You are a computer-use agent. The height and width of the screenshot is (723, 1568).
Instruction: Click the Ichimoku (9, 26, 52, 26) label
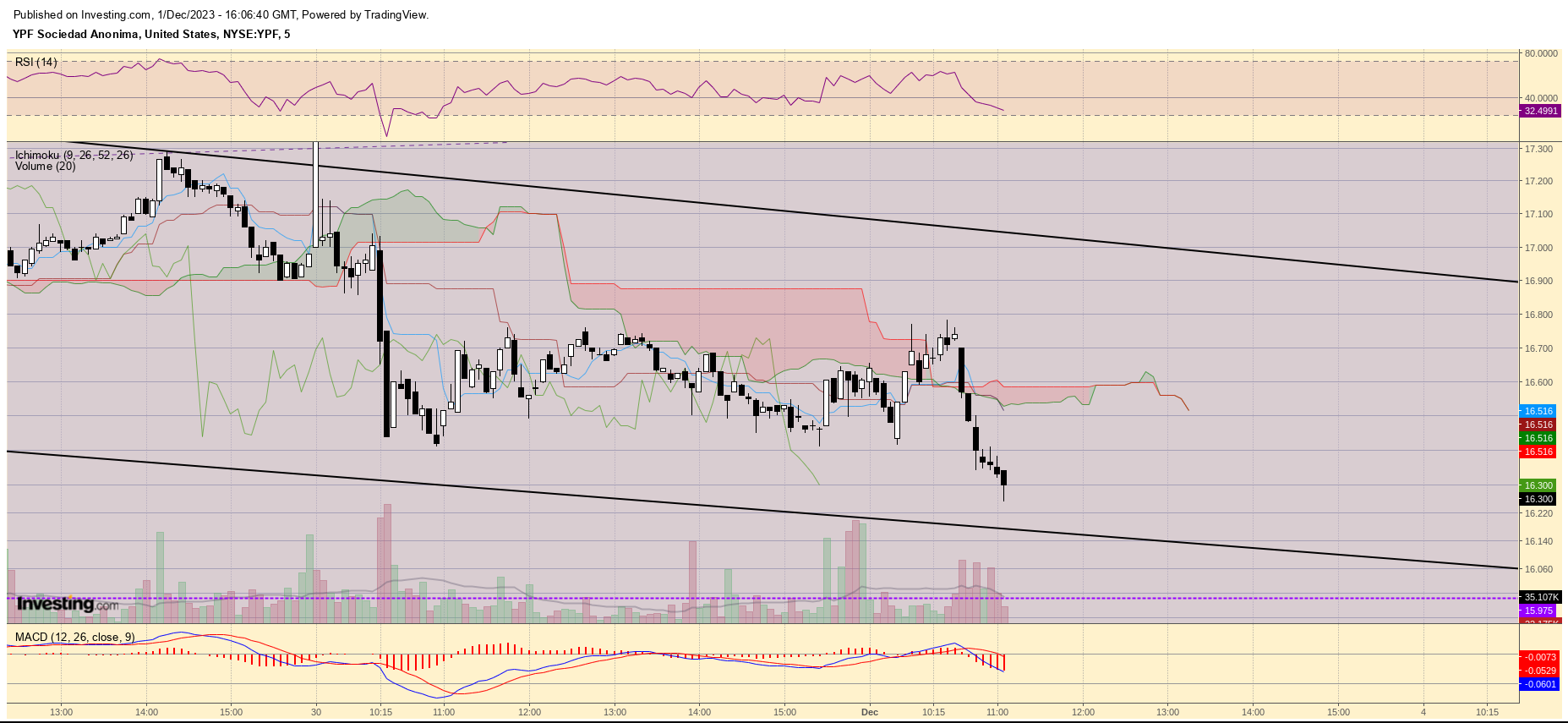[74, 155]
